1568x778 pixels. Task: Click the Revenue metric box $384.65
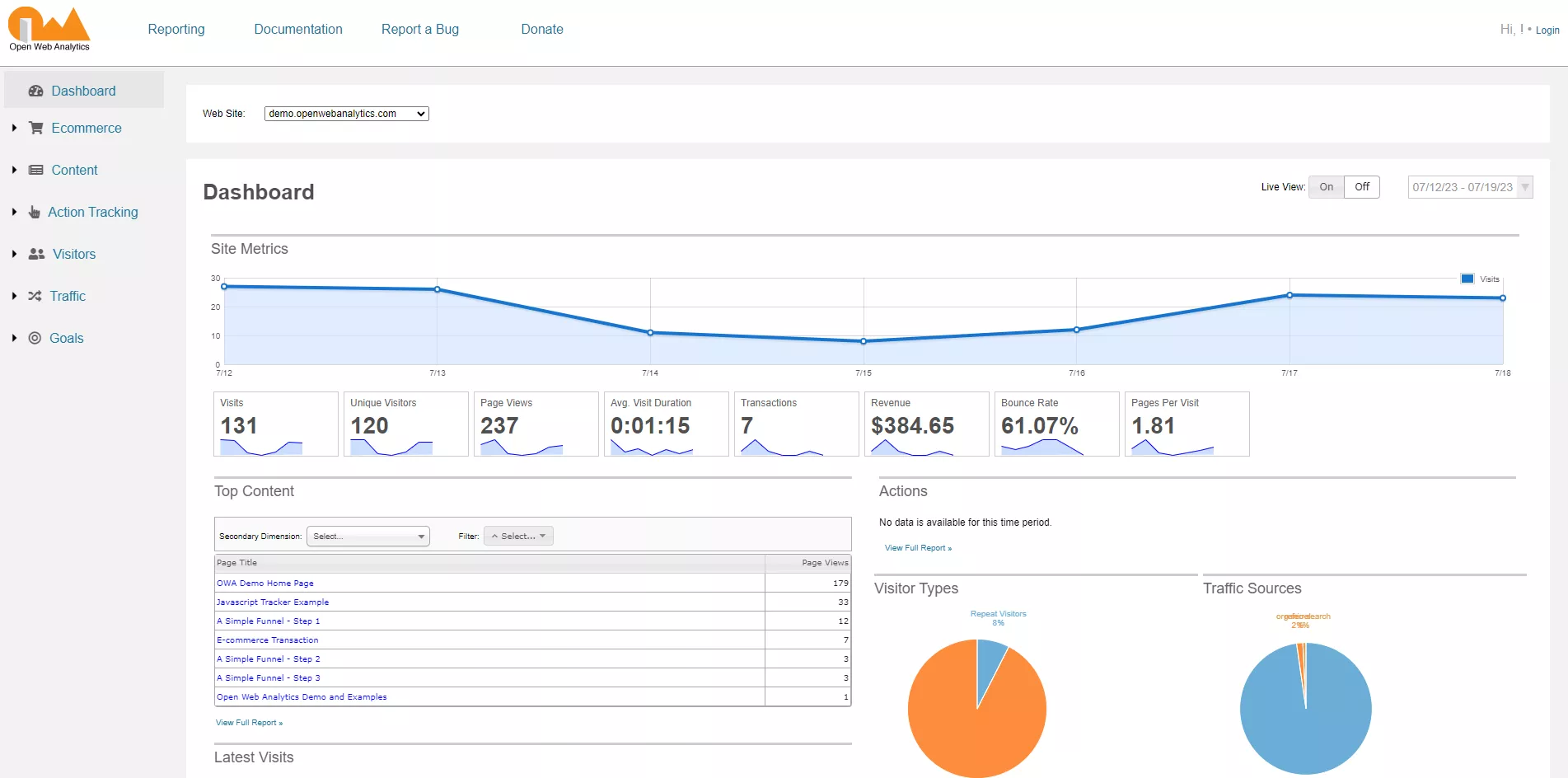click(927, 424)
